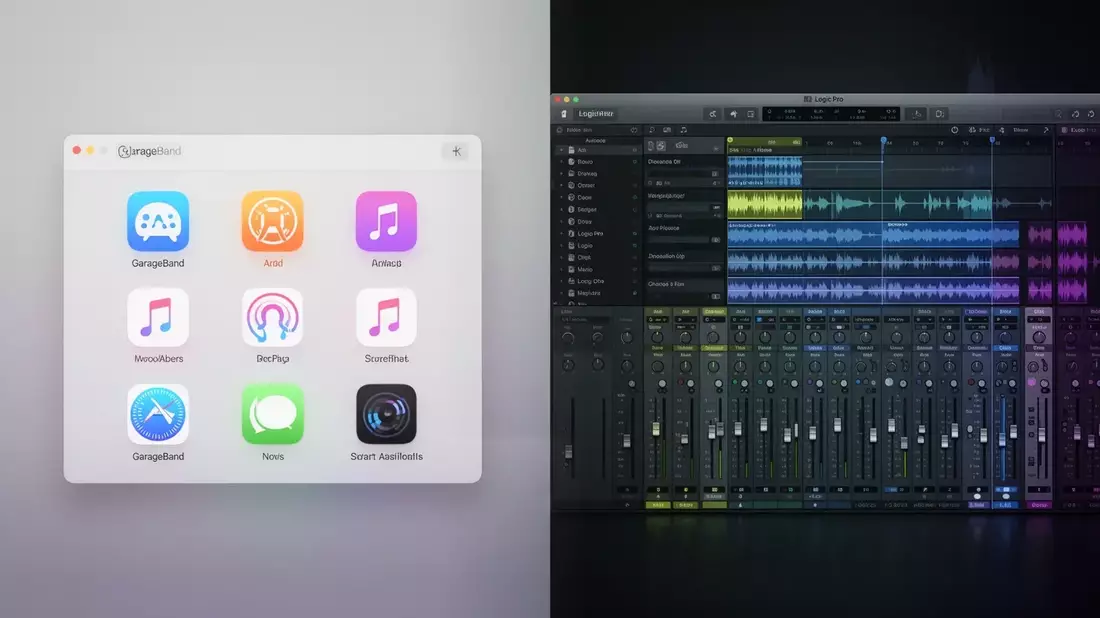The width and height of the screenshot is (1100, 618).
Task: Toggle the indicator on the Bowo track row
Action: [635, 162]
